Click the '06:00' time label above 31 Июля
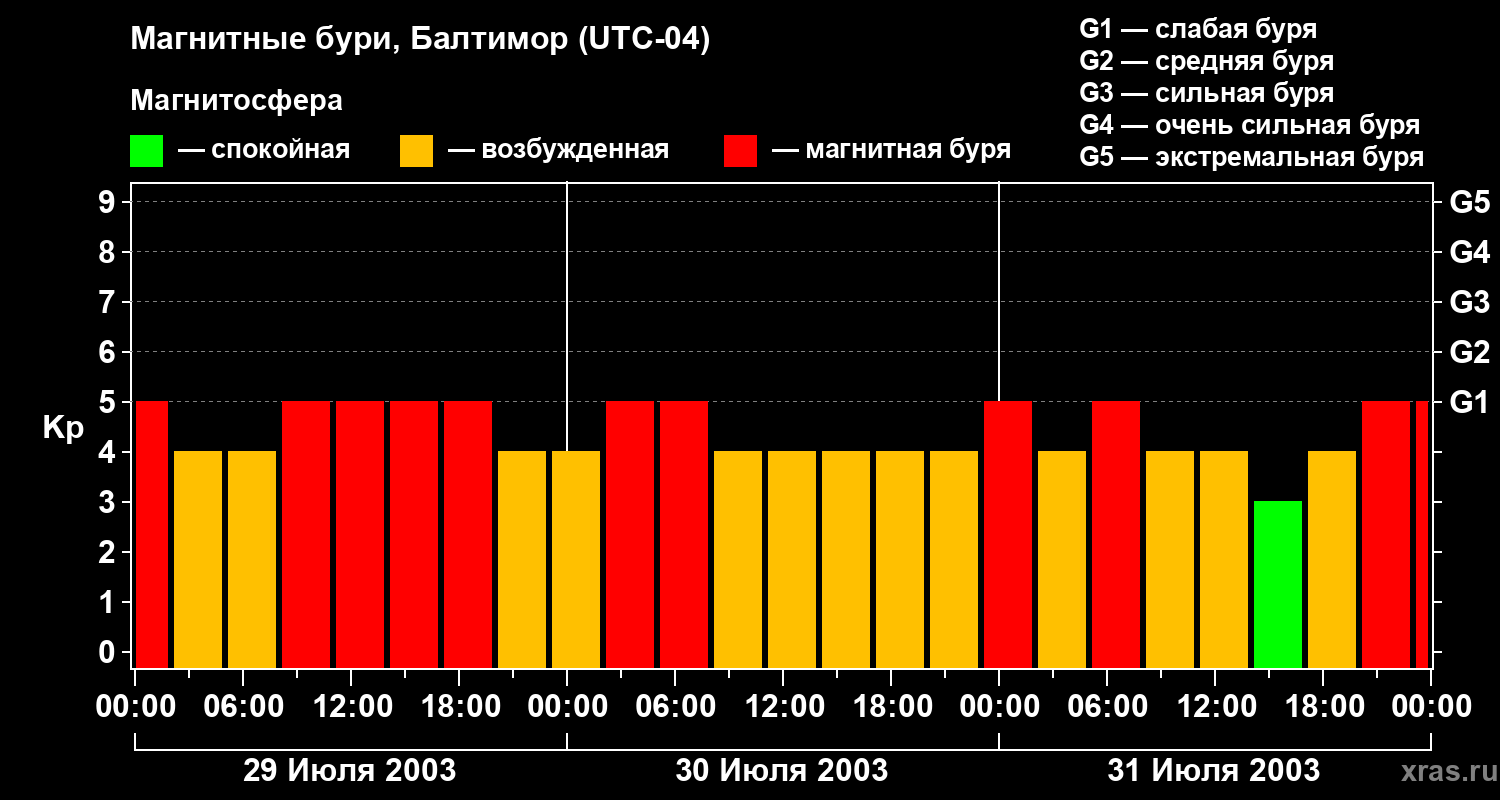This screenshot has height=800, width=1500. pos(1107,707)
